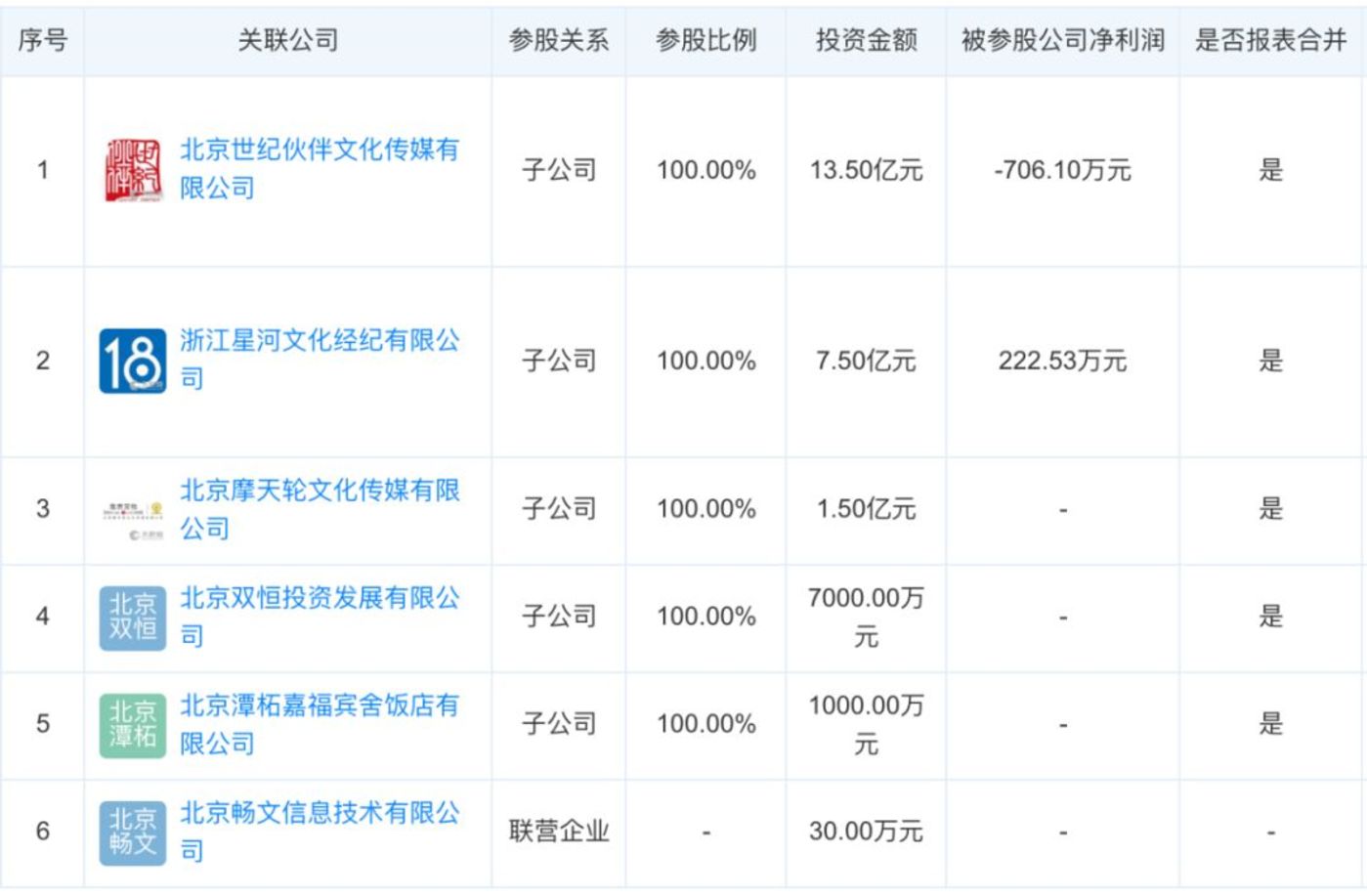Screen dimensions: 1367x896
Task: Select the 1.50亿元 investment amount cell
Action: (x=867, y=509)
